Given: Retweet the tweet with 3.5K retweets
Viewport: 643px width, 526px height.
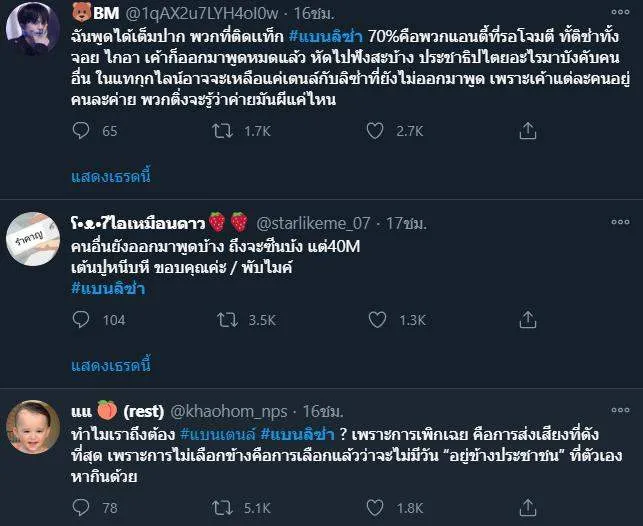Looking at the screenshot, I should [226, 320].
